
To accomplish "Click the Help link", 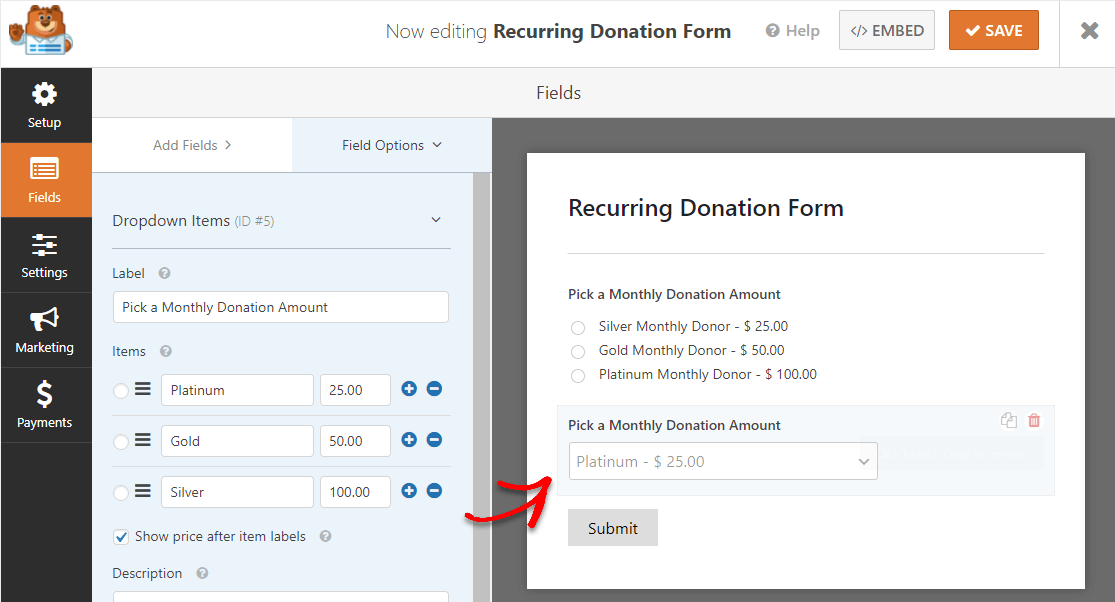I will (793, 31).
